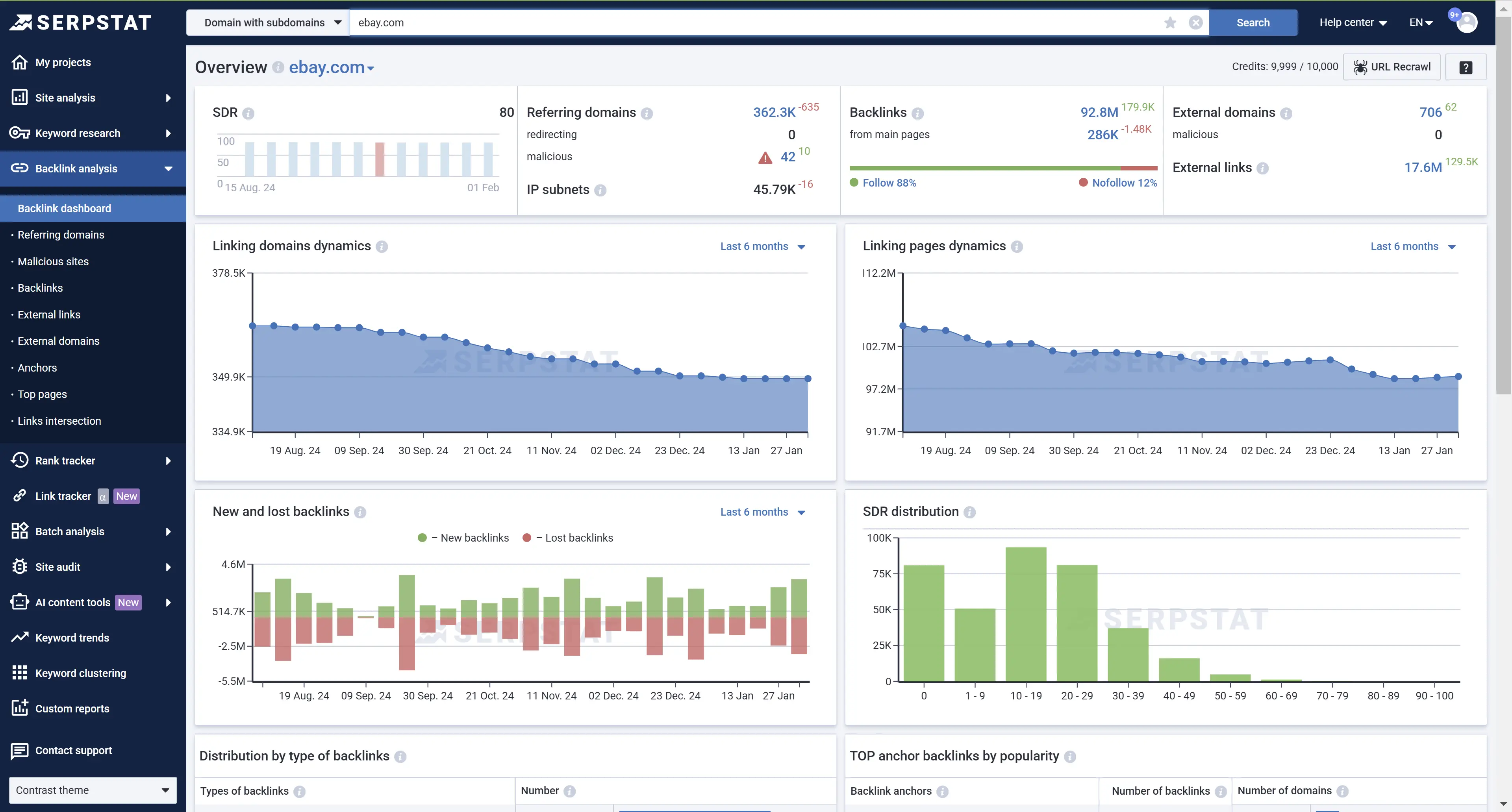Open Last 6 months for Linking domains dynamics
The image size is (1512, 812).
click(x=763, y=246)
